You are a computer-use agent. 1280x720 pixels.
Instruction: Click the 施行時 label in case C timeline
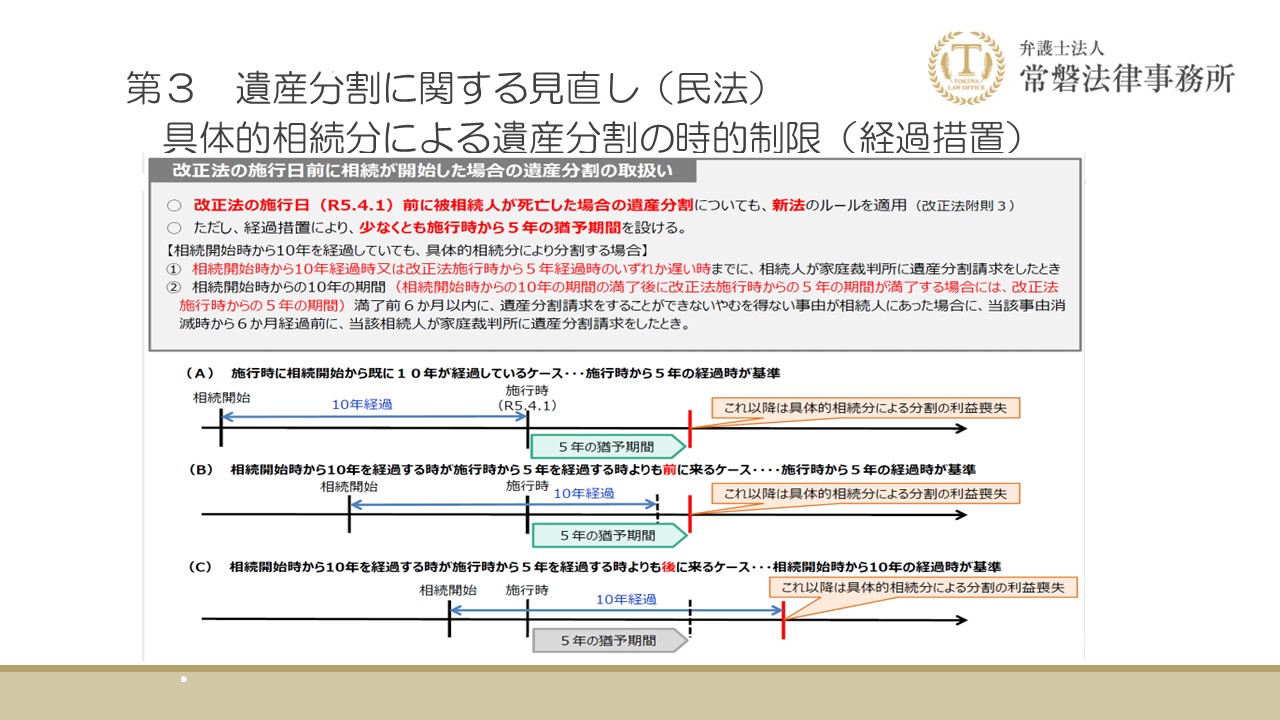[527, 590]
